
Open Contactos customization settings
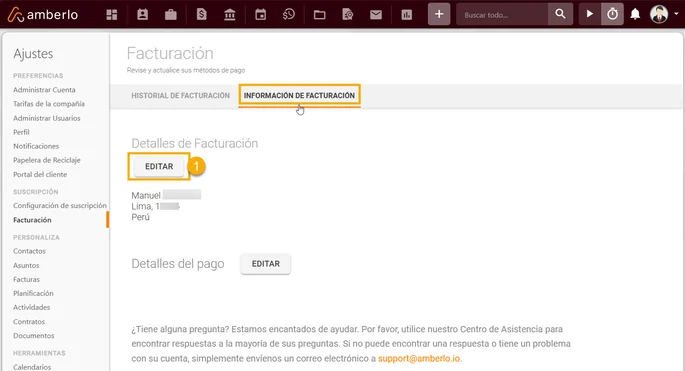tap(29, 251)
